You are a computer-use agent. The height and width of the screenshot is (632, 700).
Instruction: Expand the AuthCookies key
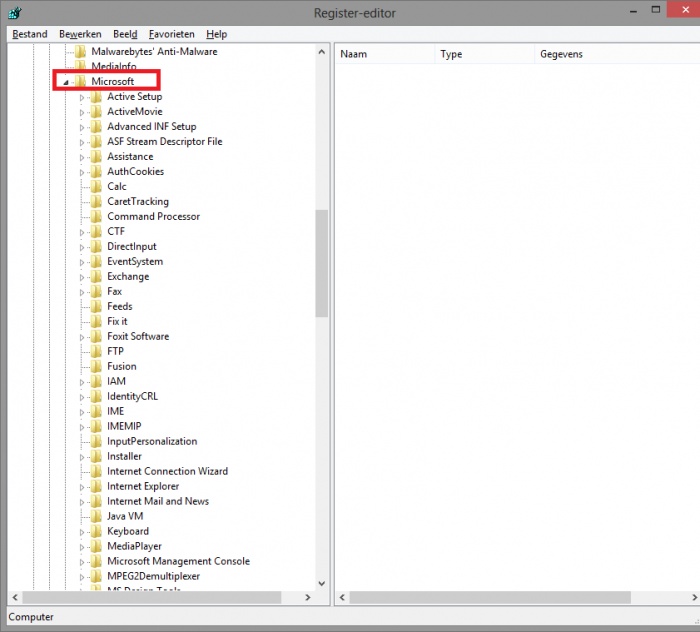tap(82, 172)
